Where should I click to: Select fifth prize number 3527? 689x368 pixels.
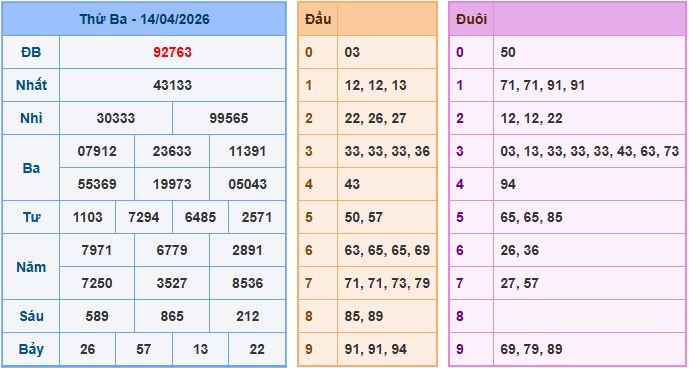pyautogui.click(x=172, y=283)
